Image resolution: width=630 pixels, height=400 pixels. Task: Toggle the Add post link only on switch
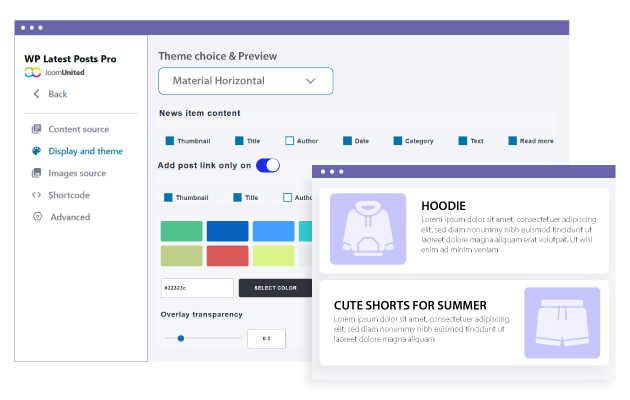point(268,165)
